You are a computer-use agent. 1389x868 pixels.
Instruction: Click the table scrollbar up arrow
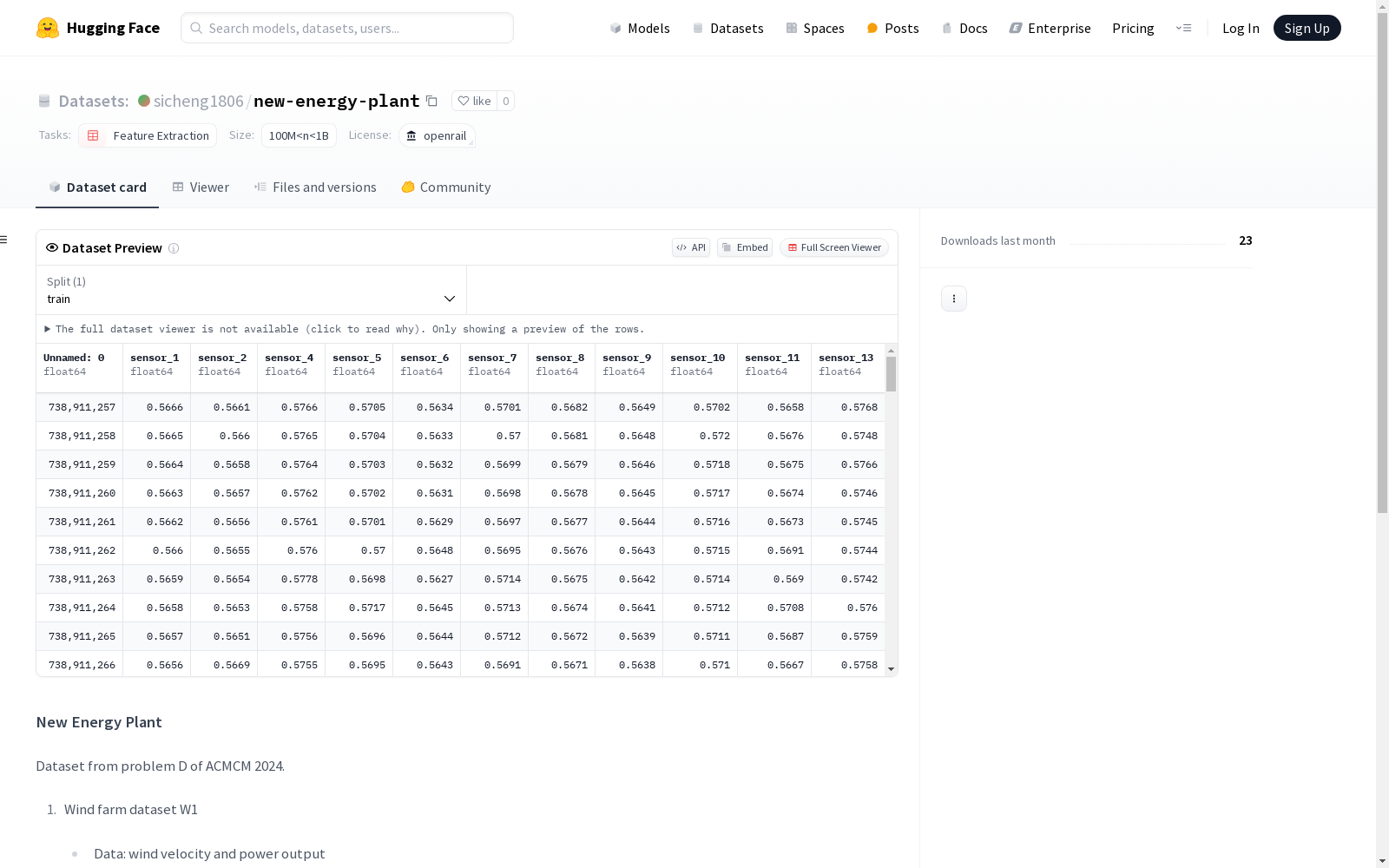tap(891, 351)
